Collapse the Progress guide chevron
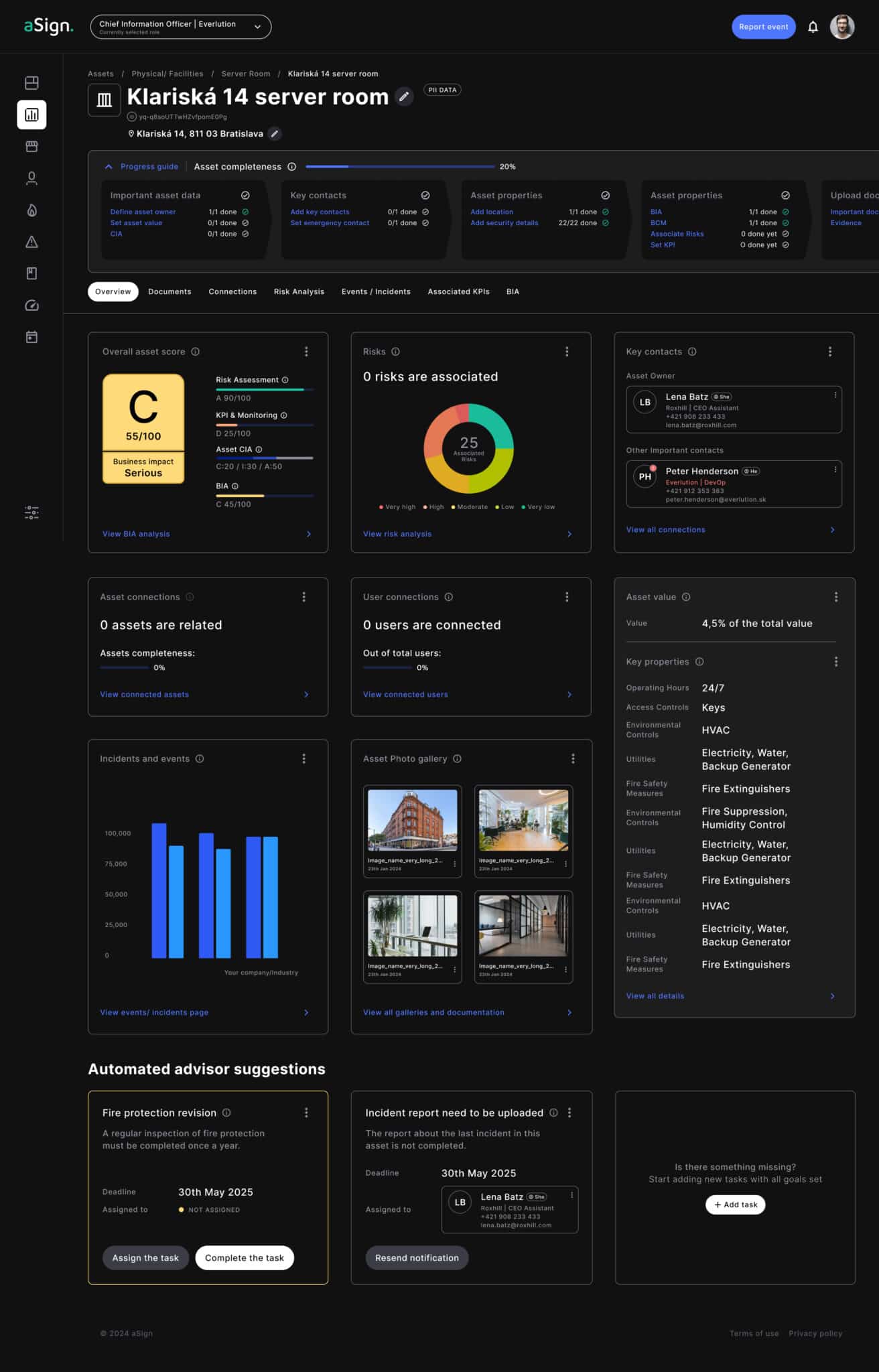Image resolution: width=879 pixels, height=1372 pixels. pyautogui.click(x=109, y=167)
